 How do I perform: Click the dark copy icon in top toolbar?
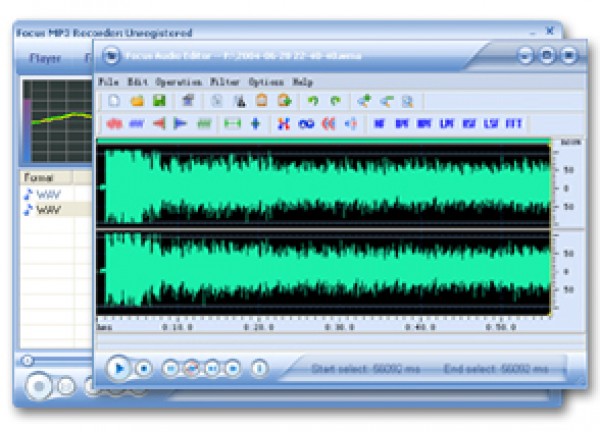[x=240, y=101]
